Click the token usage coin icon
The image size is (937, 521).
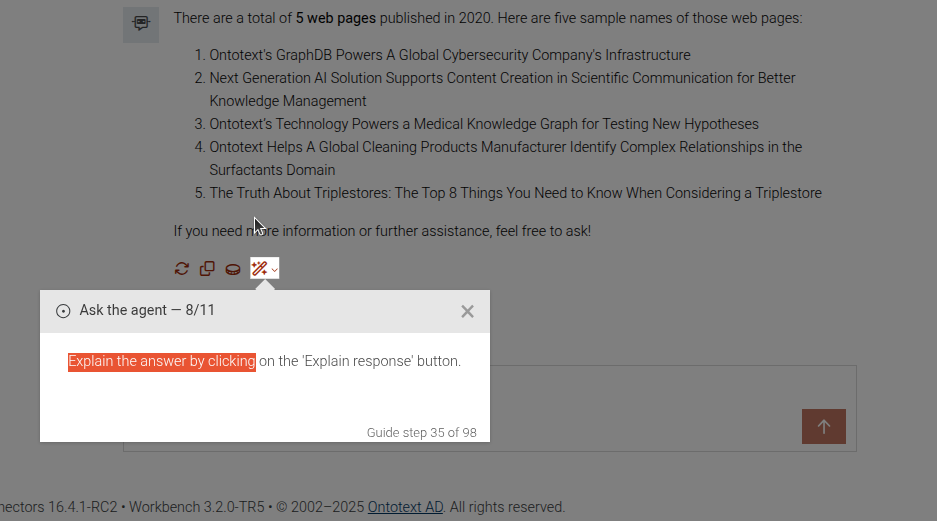click(233, 268)
